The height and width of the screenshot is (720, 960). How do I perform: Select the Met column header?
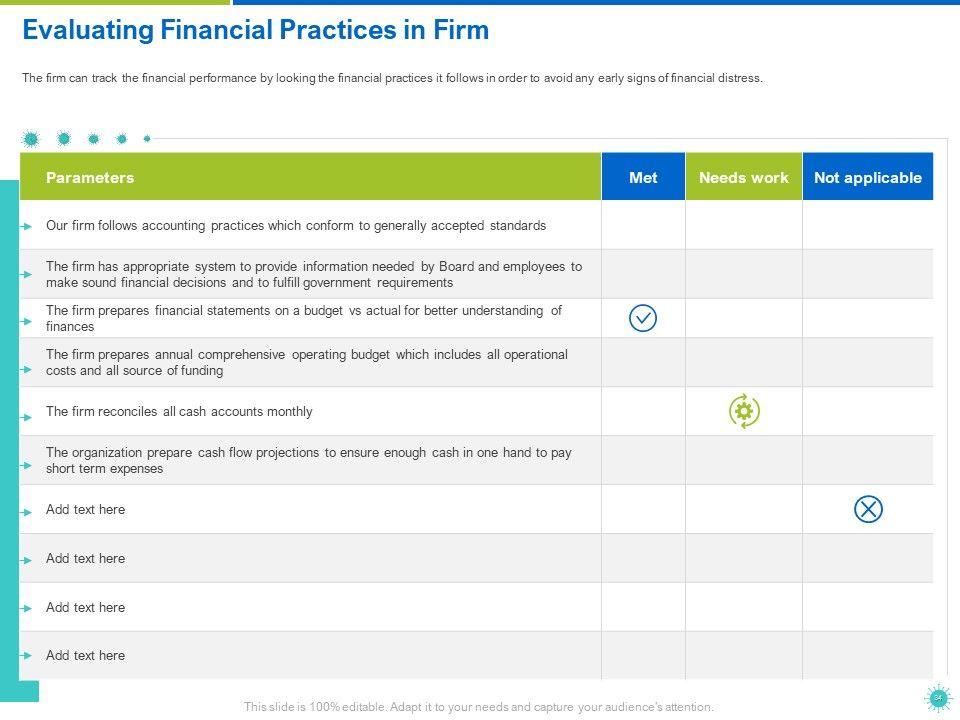point(643,178)
